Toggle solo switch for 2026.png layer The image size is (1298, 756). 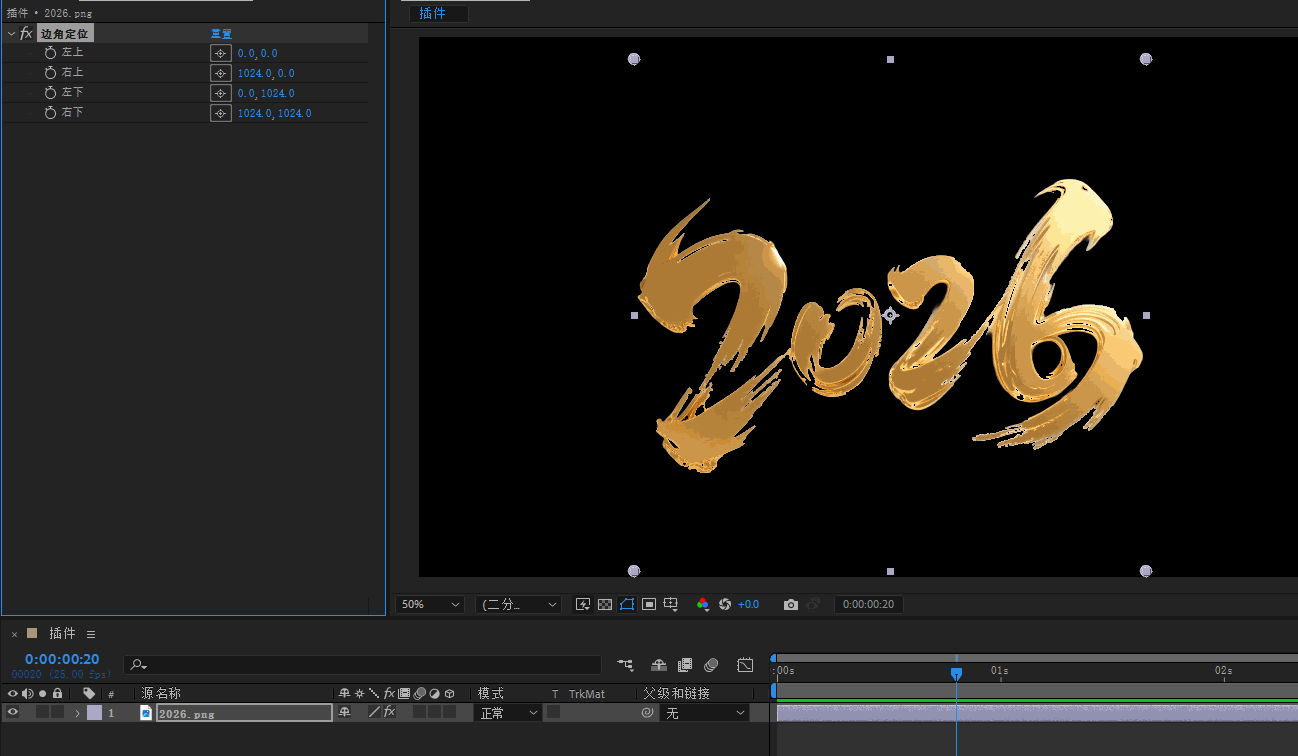coord(42,712)
